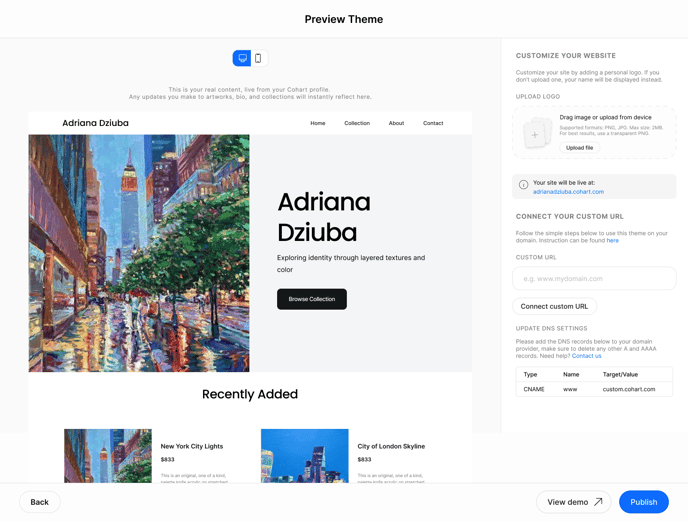Click the Browse Collection button
Viewport: 688px width, 521px height.
[312, 299]
